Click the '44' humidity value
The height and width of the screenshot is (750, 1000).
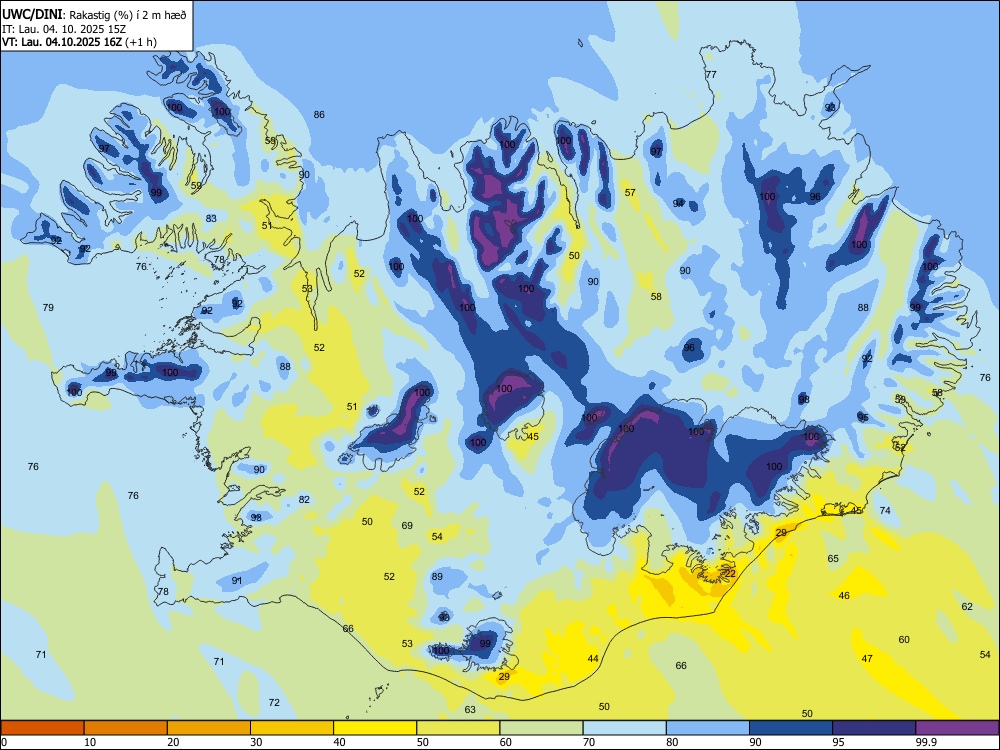[x=593, y=658]
